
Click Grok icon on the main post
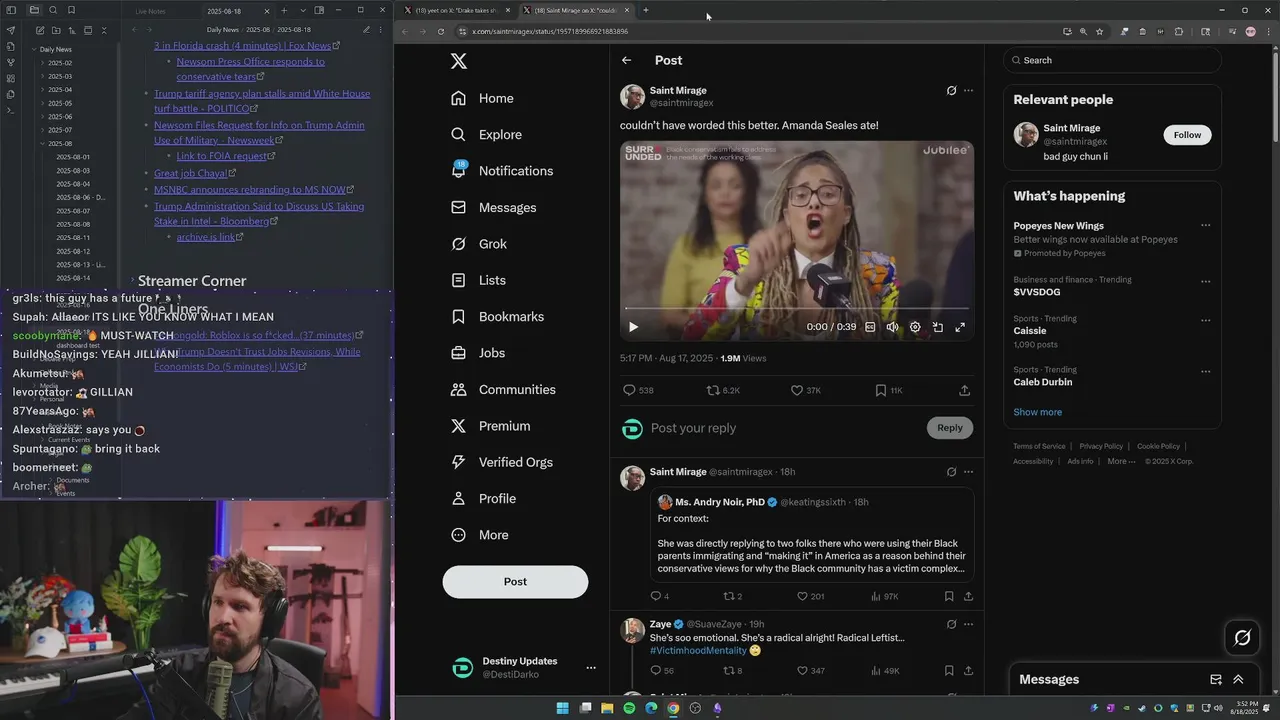click(x=951, y=90)
